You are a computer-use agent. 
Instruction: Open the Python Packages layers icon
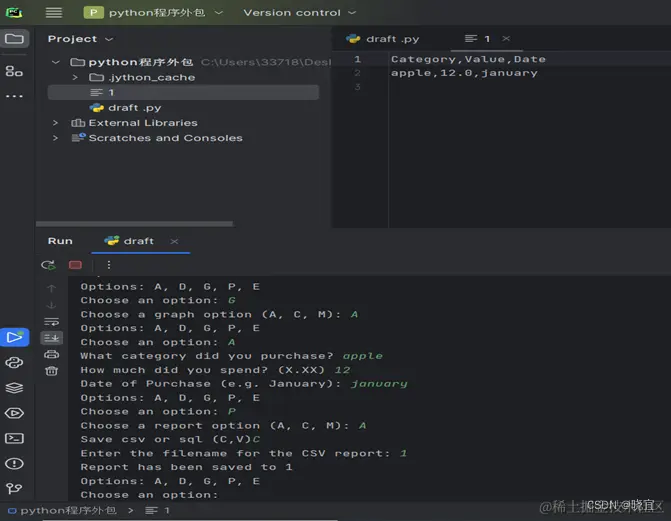tap(14, 388)
